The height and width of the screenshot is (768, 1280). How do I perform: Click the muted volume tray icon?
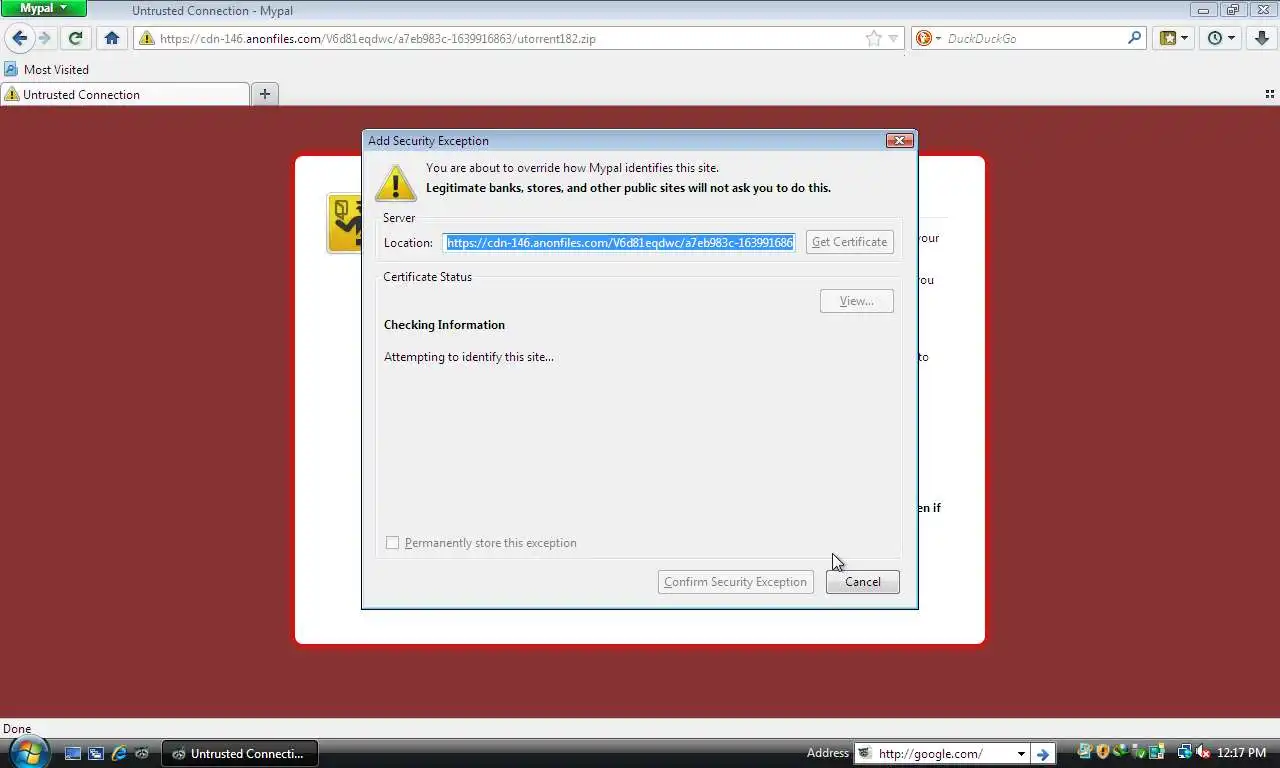1203,752
